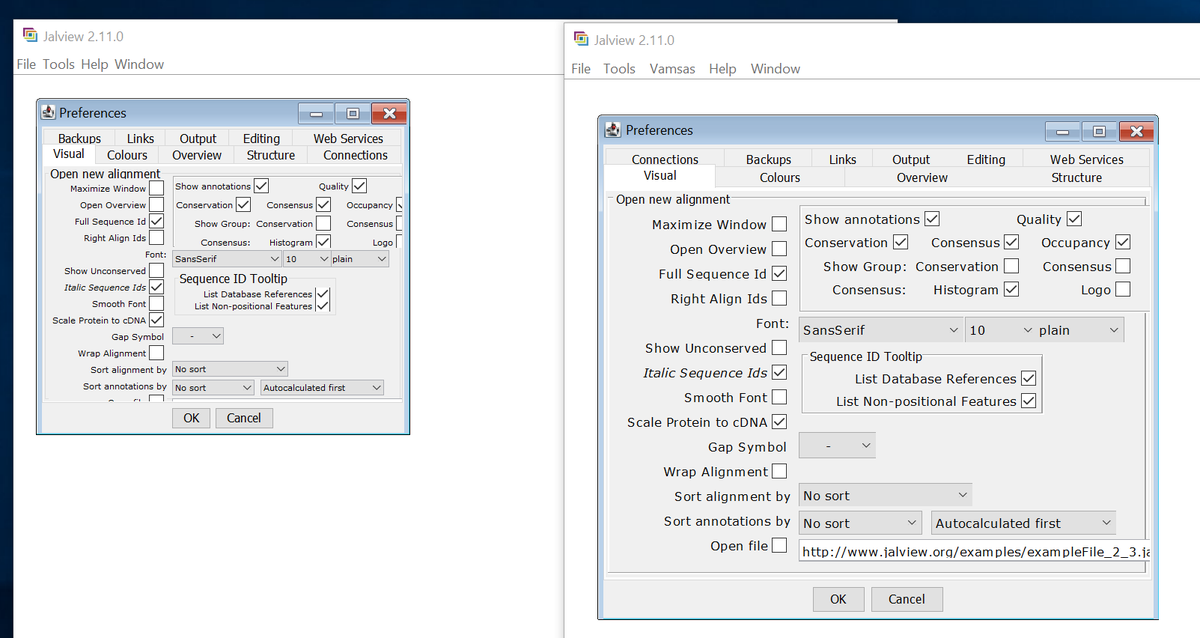The image size is (1200, 638).
Task: Select Visual tab in right Preferences
Action: point(659,176)
